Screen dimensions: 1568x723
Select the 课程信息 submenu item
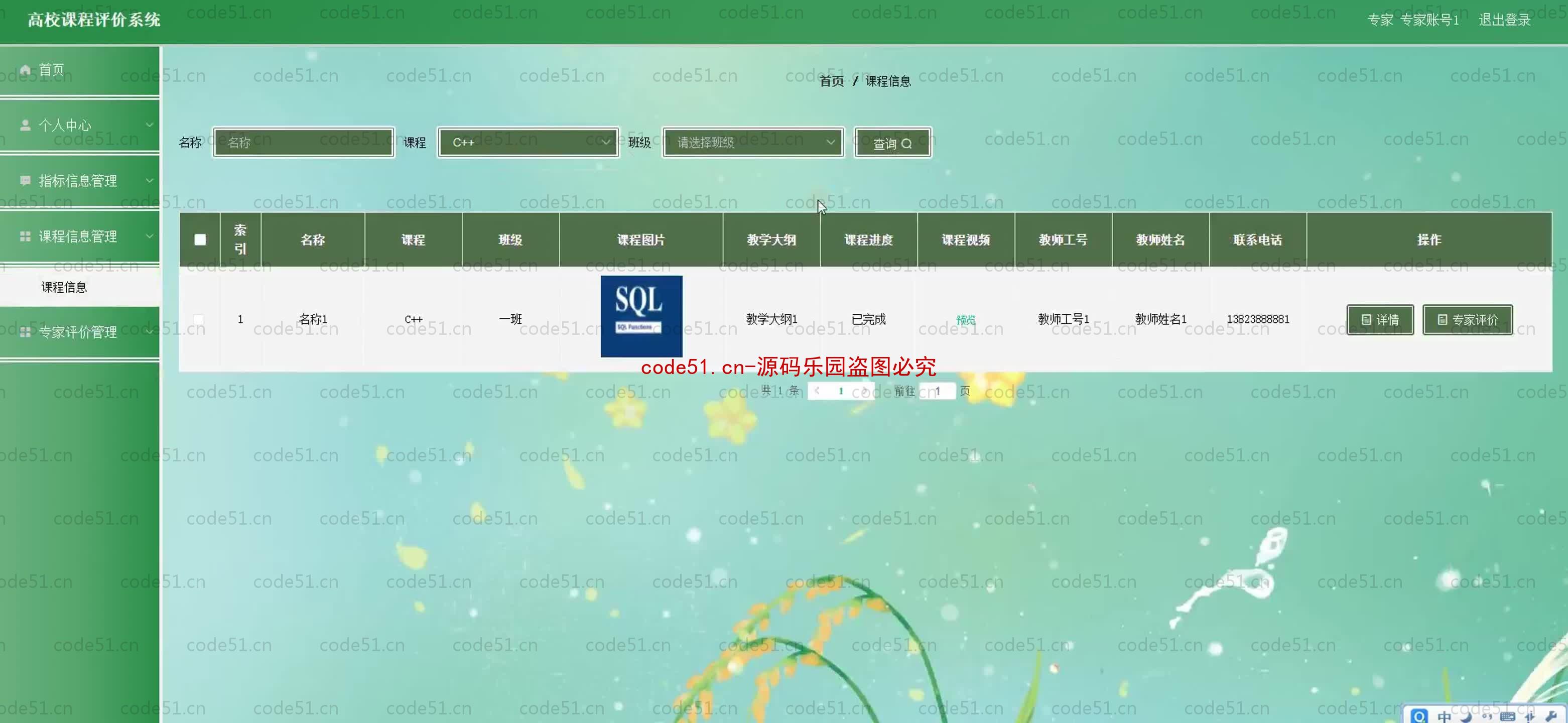(80, 287)
